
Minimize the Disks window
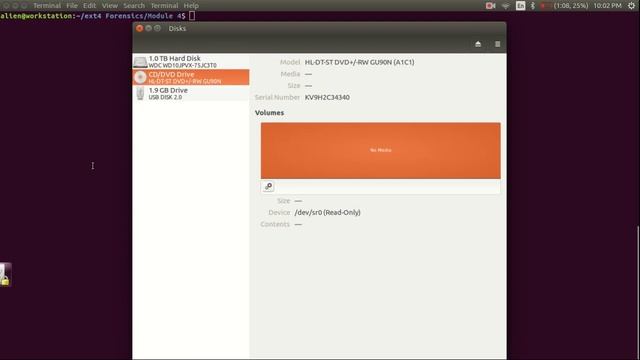point(149,28)
